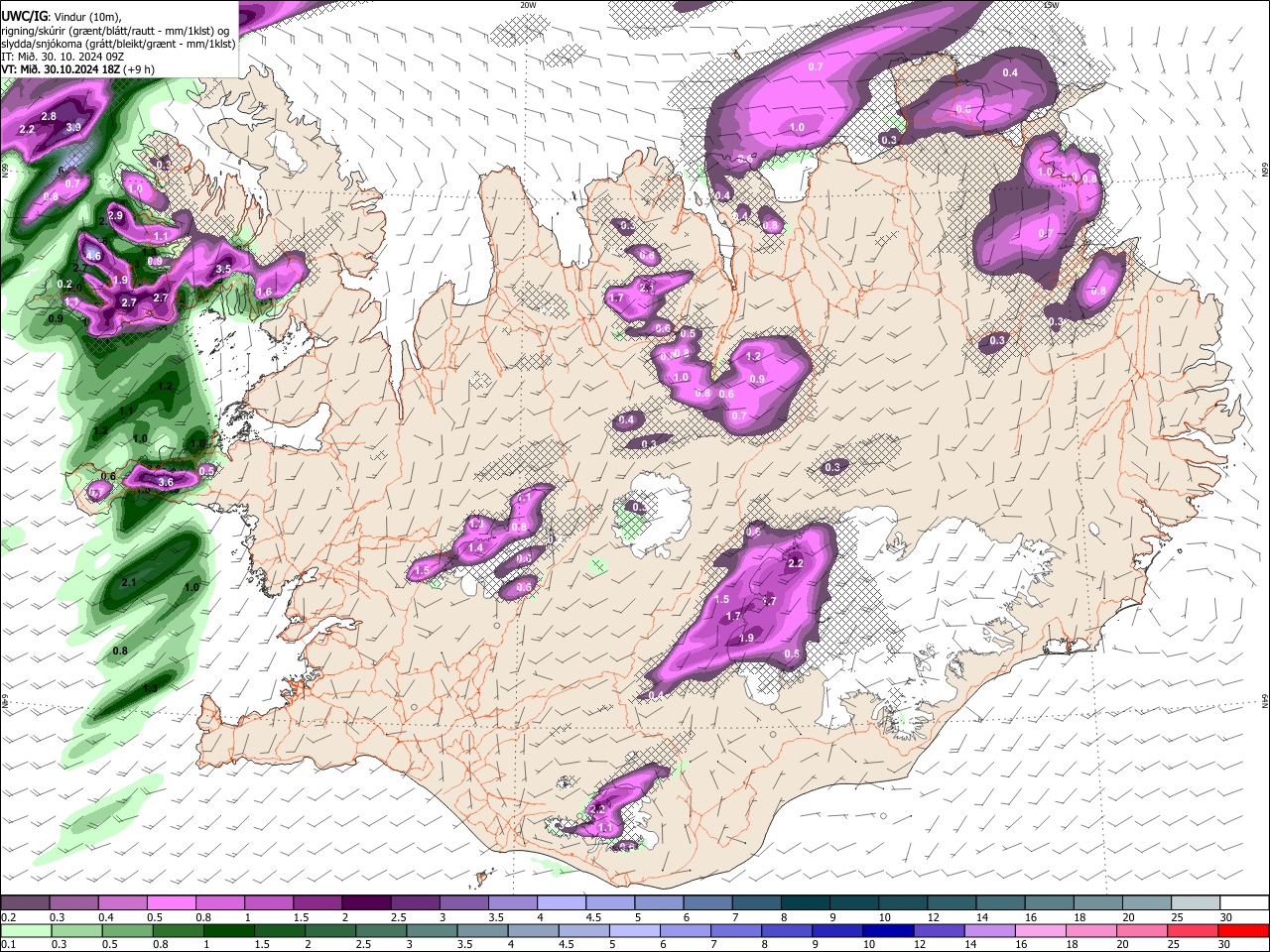The height and width of the screenshot is (952, 1270).
Task: Pick deep blue rain swatch for 10–12 mm
Action: (x=887, y=930)
